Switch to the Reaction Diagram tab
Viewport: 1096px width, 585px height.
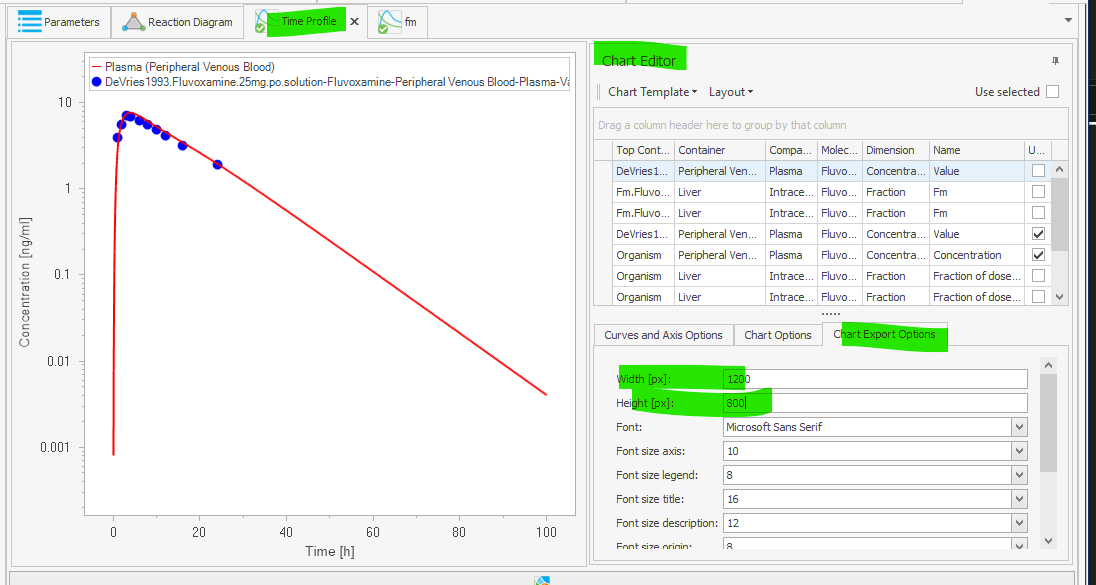tap(177, 22)
